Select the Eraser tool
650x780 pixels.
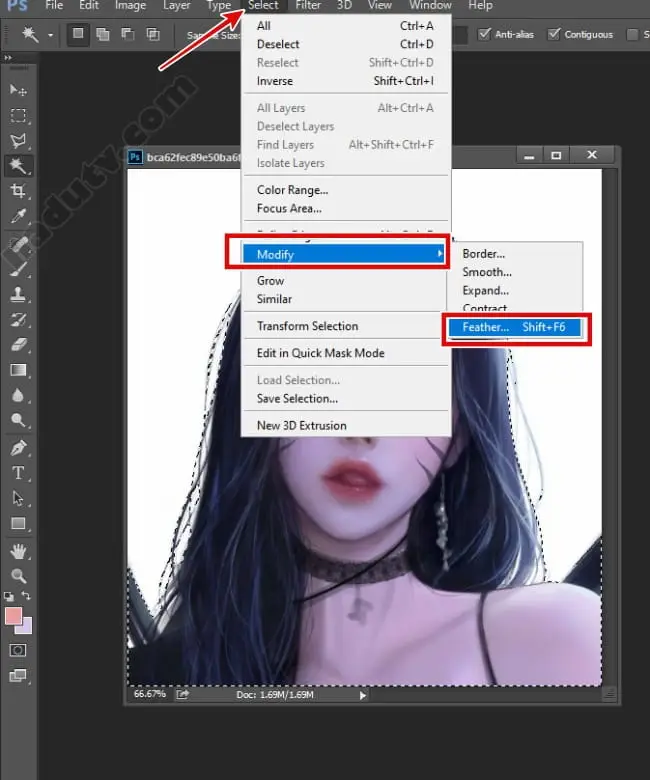point(18,345)
